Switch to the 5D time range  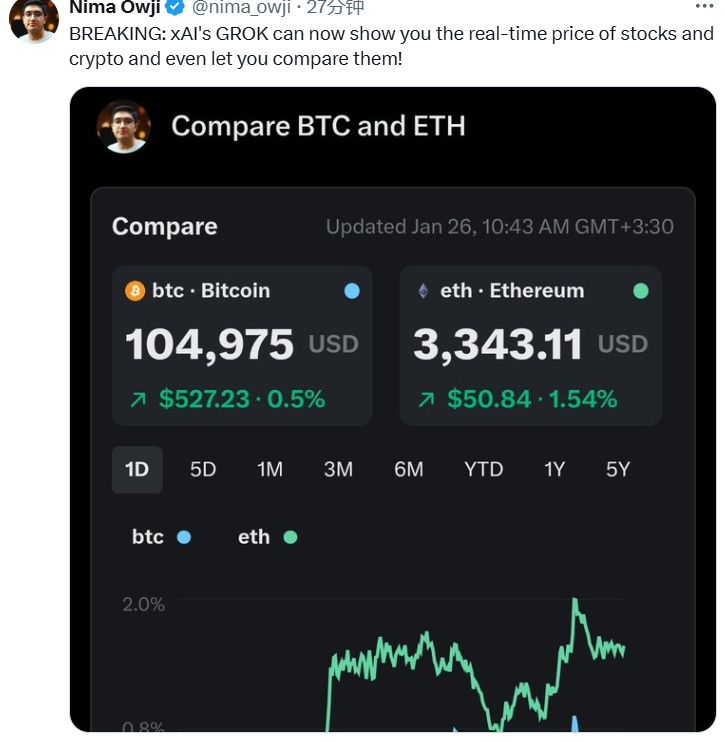[203, 469]
